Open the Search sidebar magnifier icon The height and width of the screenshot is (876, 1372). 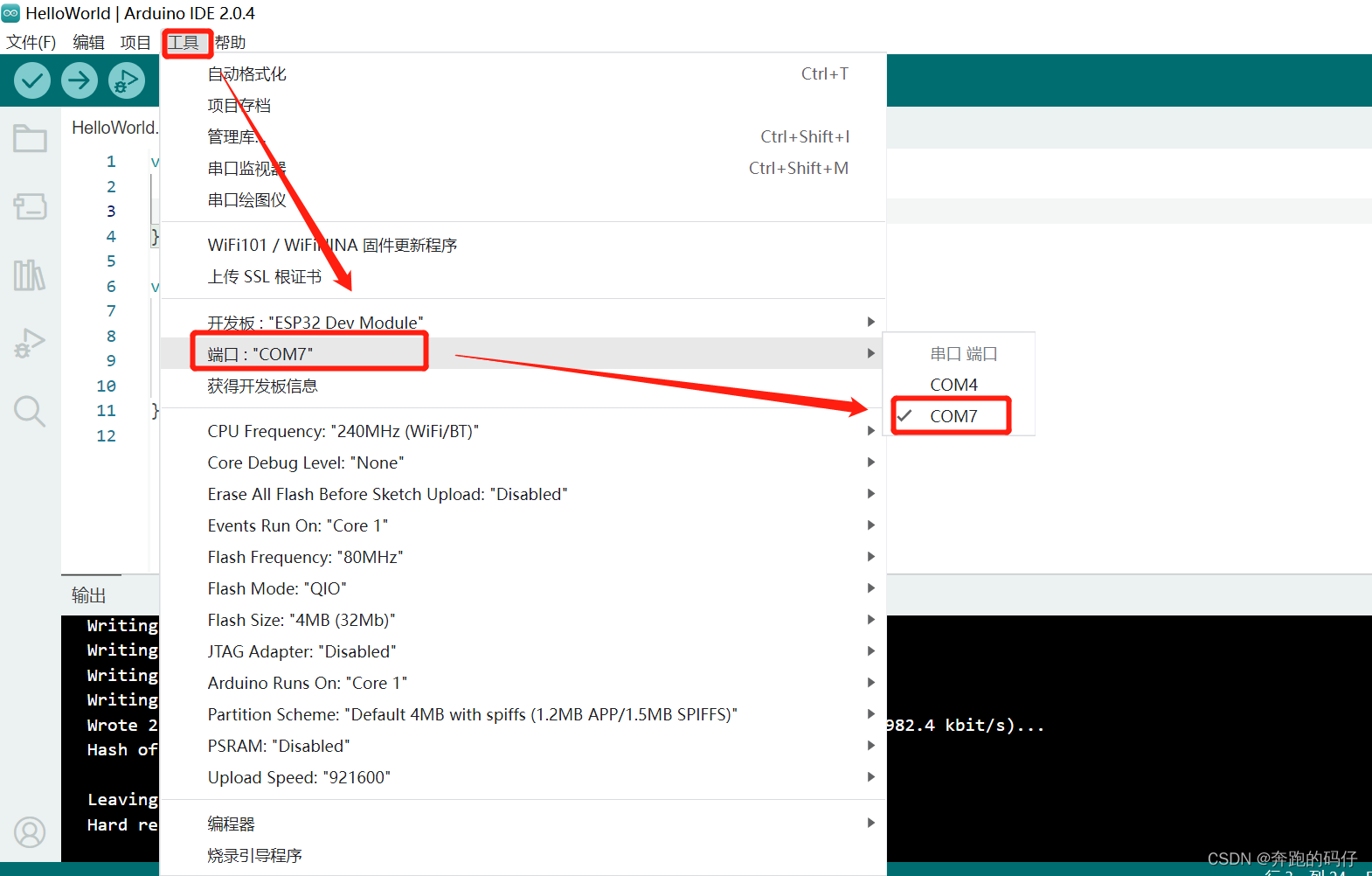[30, 411]
